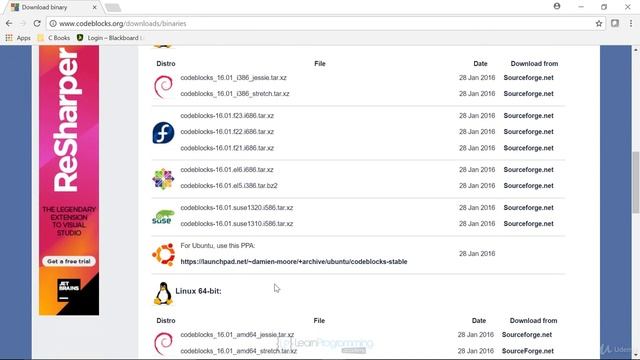Click codeblocks-16.01.suse1310.i586.tar.xz file name

pos(237,223)
